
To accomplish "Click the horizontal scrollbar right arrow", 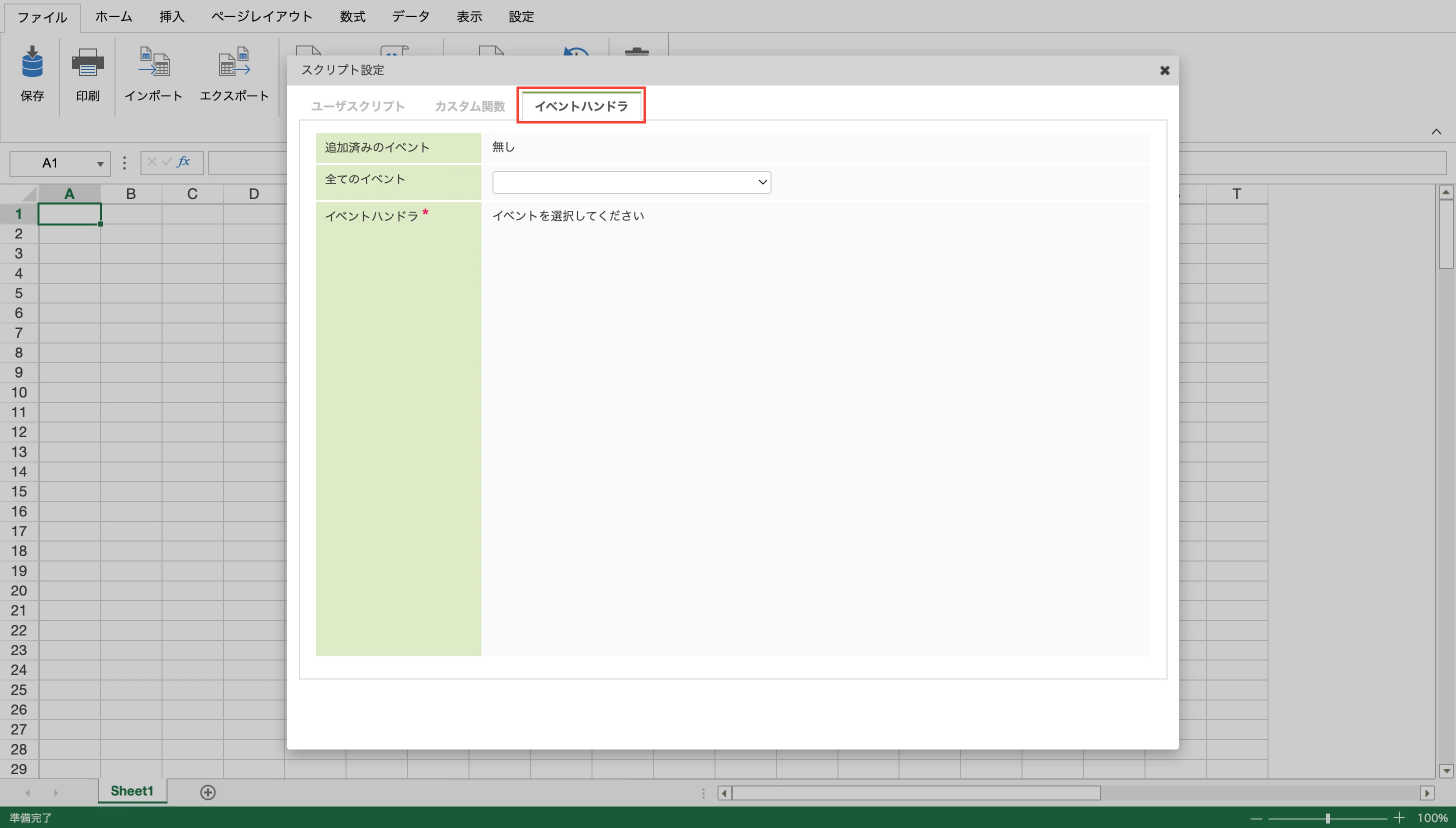I will point(1427,793).
